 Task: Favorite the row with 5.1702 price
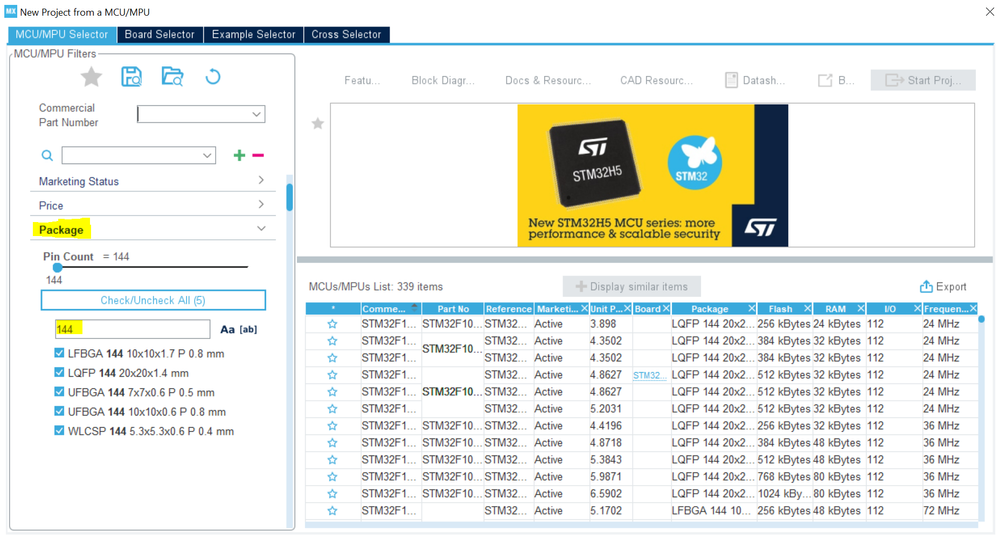(332, 511)
